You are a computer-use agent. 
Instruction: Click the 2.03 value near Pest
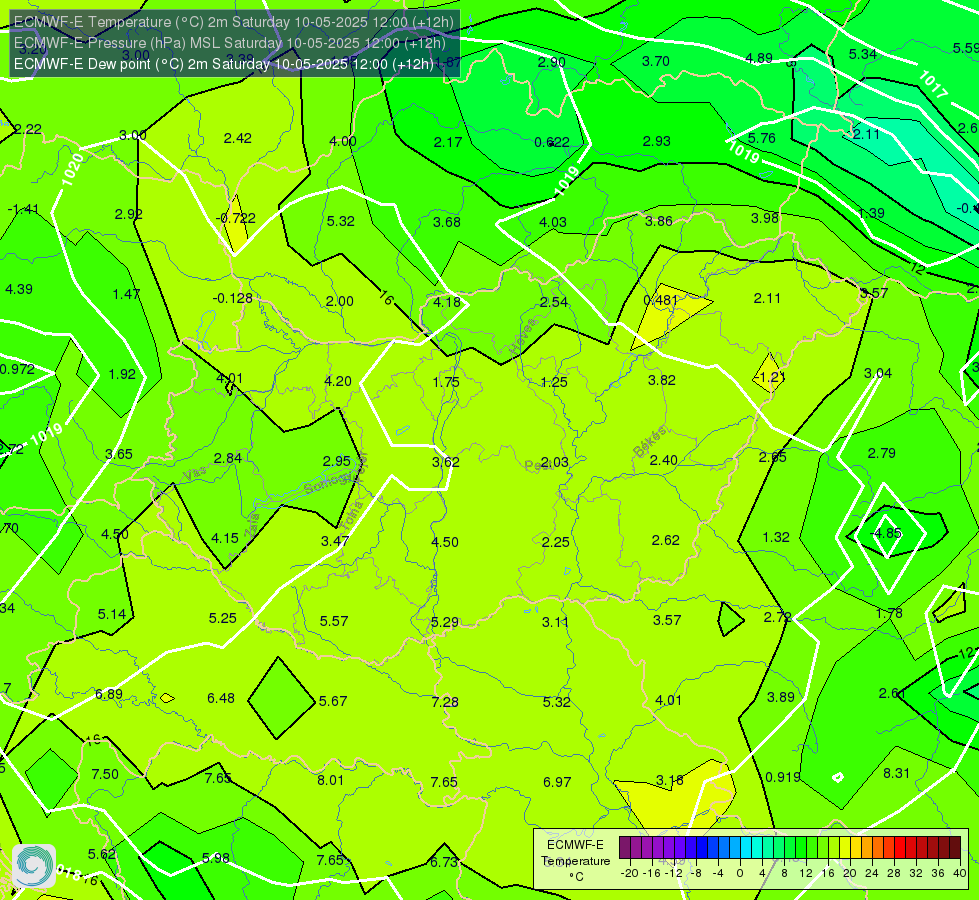pyautogui.click(x=554, y=462)
